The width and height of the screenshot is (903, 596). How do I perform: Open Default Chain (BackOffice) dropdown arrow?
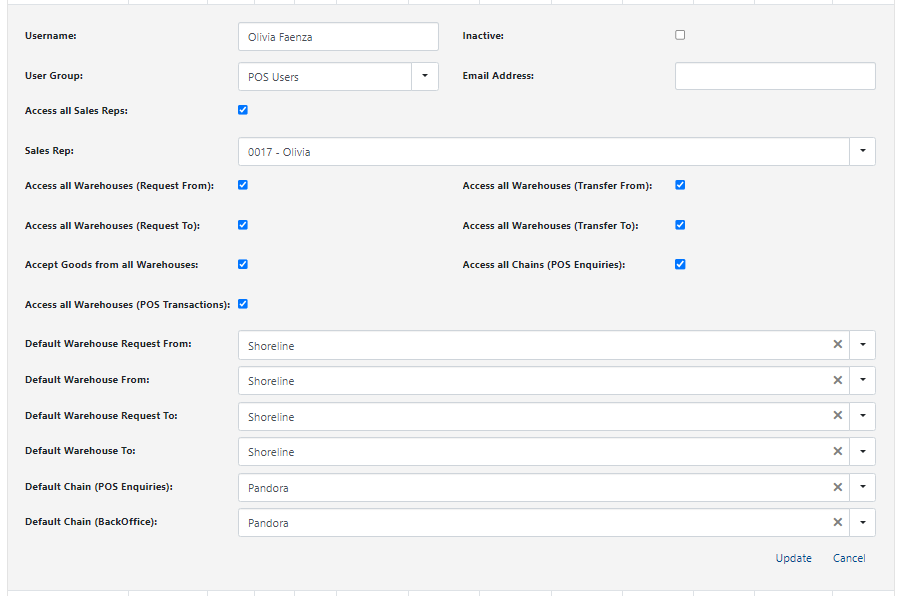(x=862, y=523)
